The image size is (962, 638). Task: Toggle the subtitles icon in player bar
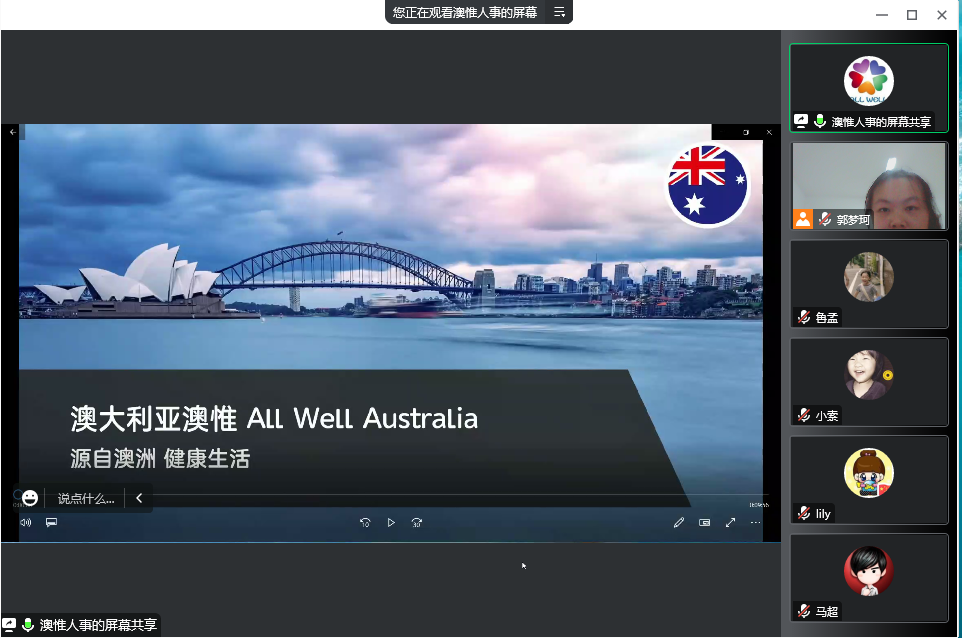pos(52,522)
